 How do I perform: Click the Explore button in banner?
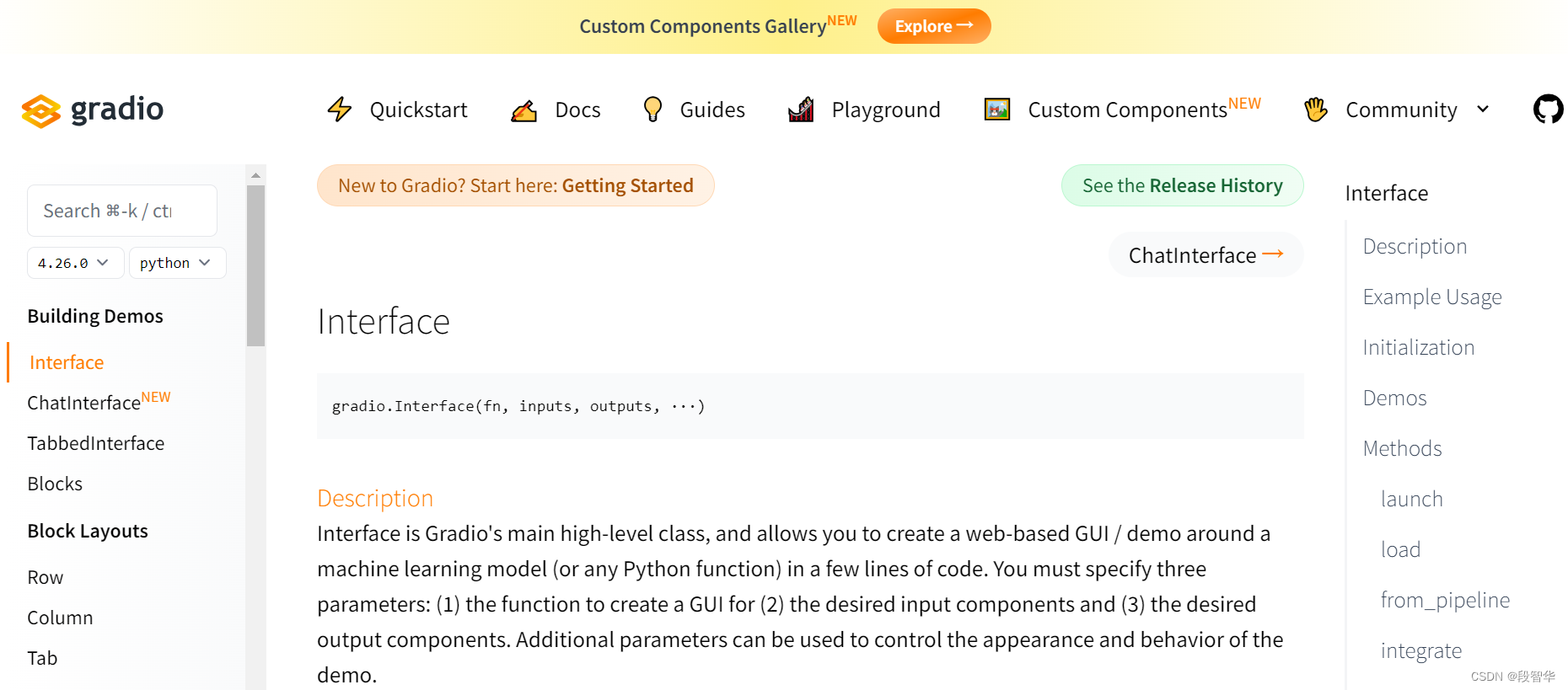[934, 26]
